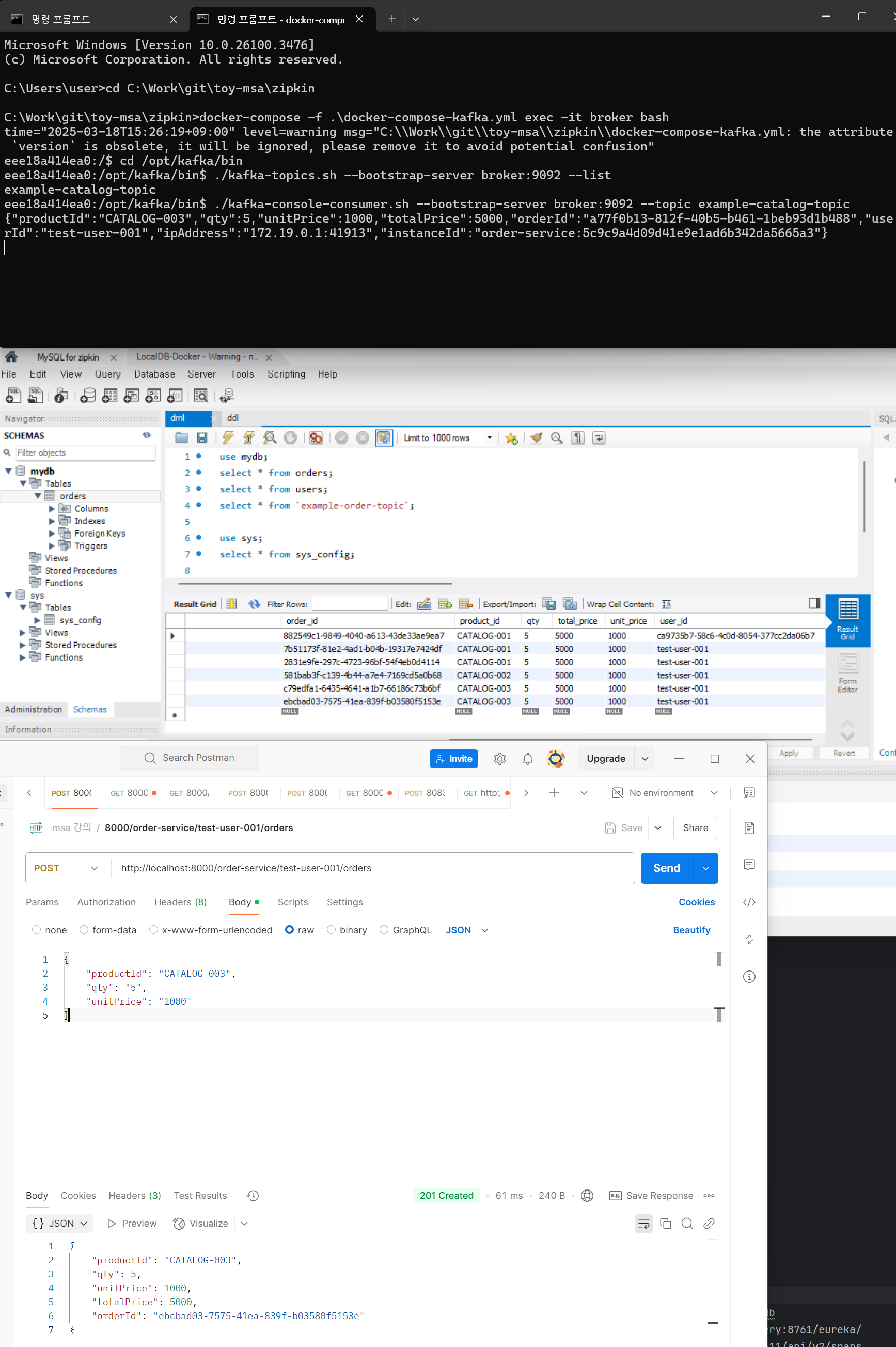Open the request info icon in Postman sidebar
The height and width of the screenshot is (1347, 896).
point(749,976)
